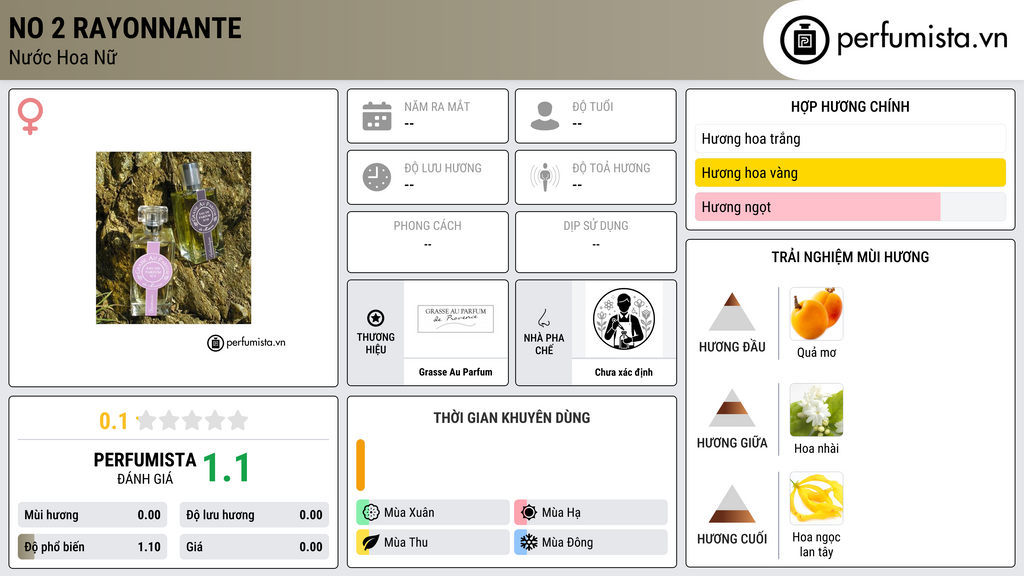Click the Trải nghiệm mùi hương heading
This screenshot has width=1024, height=576.
pos(850,257)
